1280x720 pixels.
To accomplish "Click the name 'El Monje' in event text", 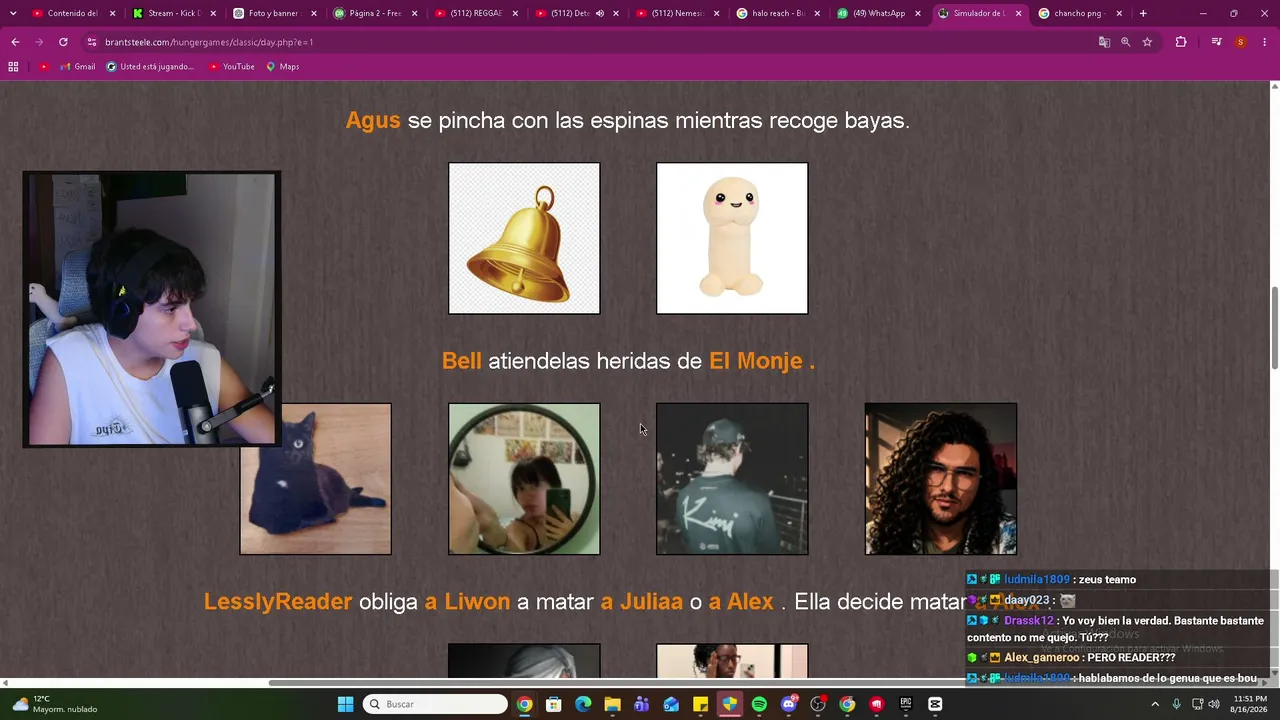I will pyautogui.click(x=756, y=361).
